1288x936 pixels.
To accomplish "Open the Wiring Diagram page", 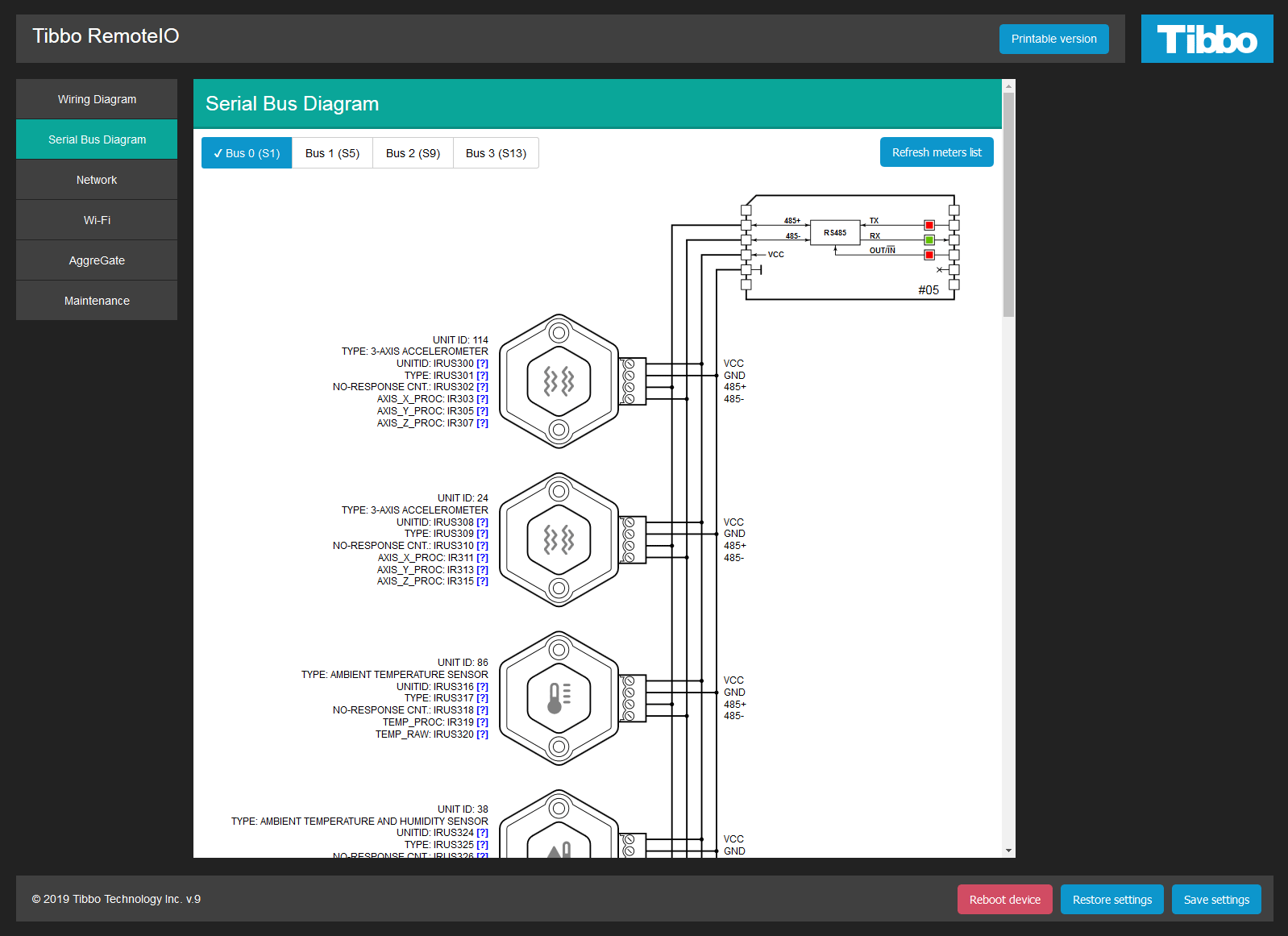I will click(x=97, y=99).
